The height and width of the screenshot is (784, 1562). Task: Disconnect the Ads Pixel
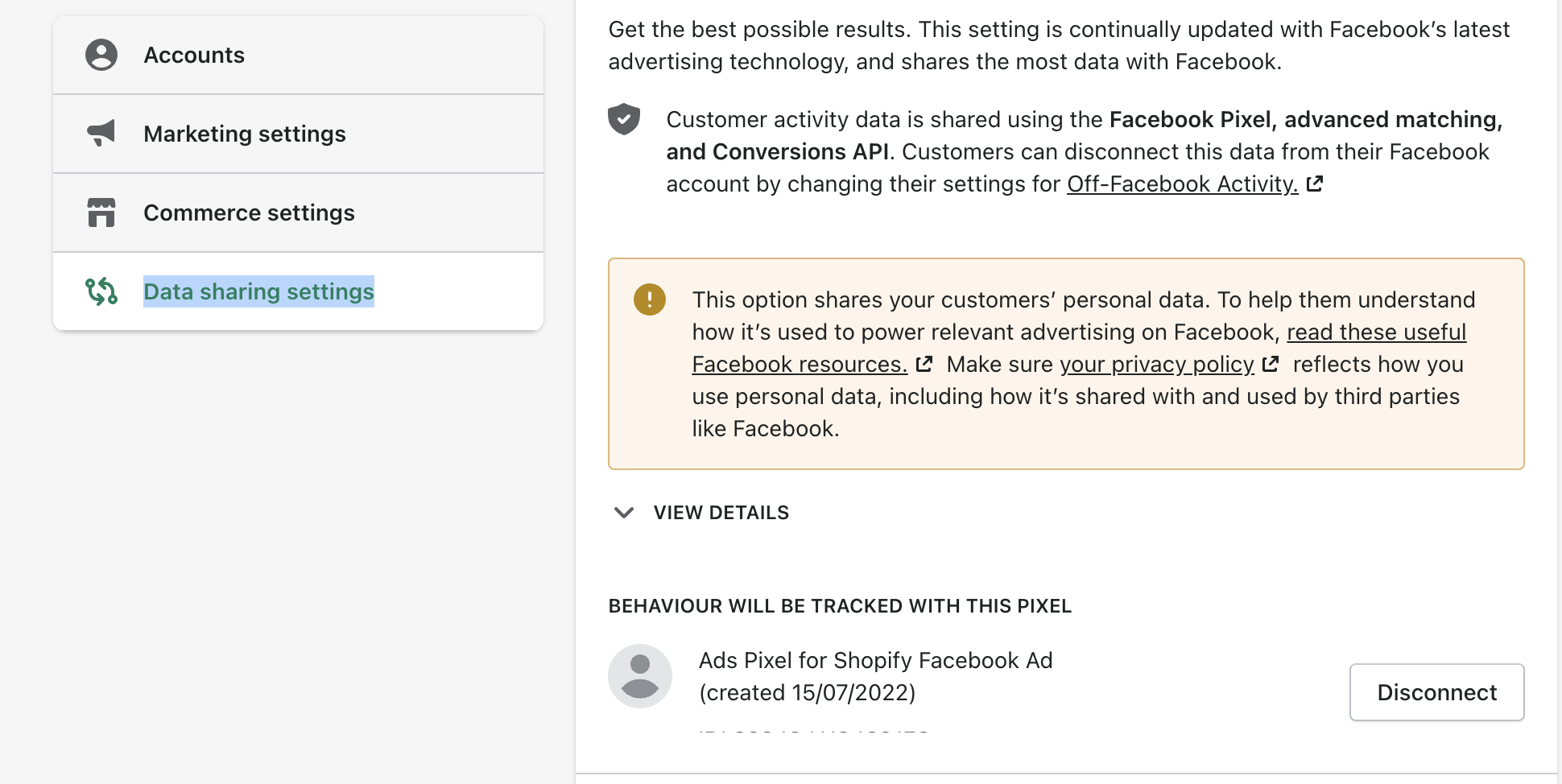point(1437,692)
